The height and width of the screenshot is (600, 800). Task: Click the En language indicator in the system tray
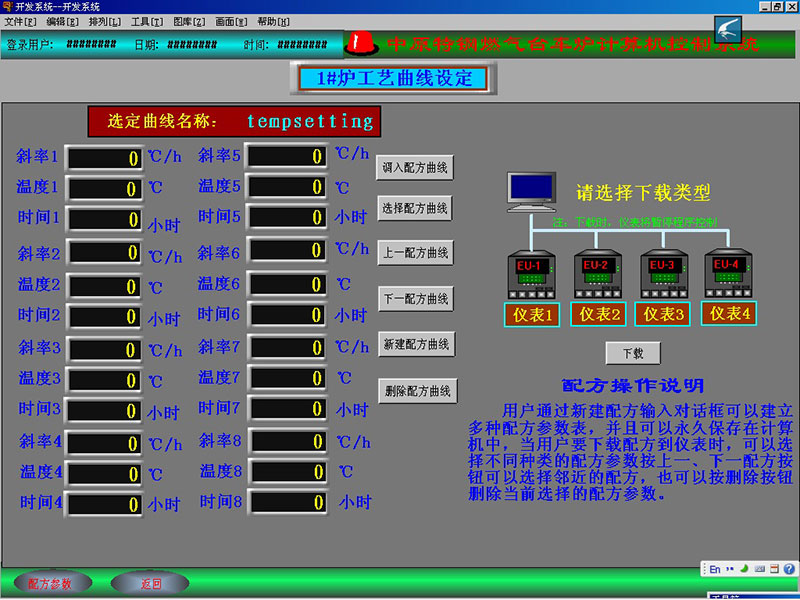click(x=713, y=567)
